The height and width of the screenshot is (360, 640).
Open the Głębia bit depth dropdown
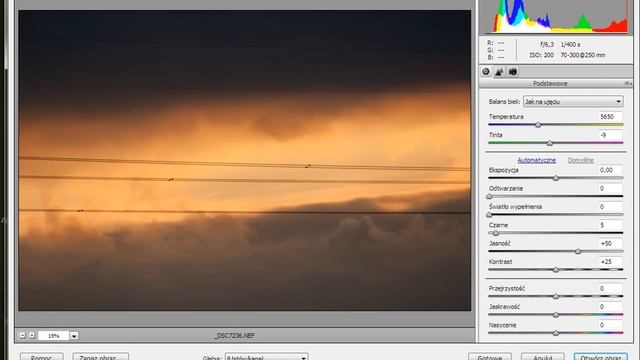(x=267, y=357)
